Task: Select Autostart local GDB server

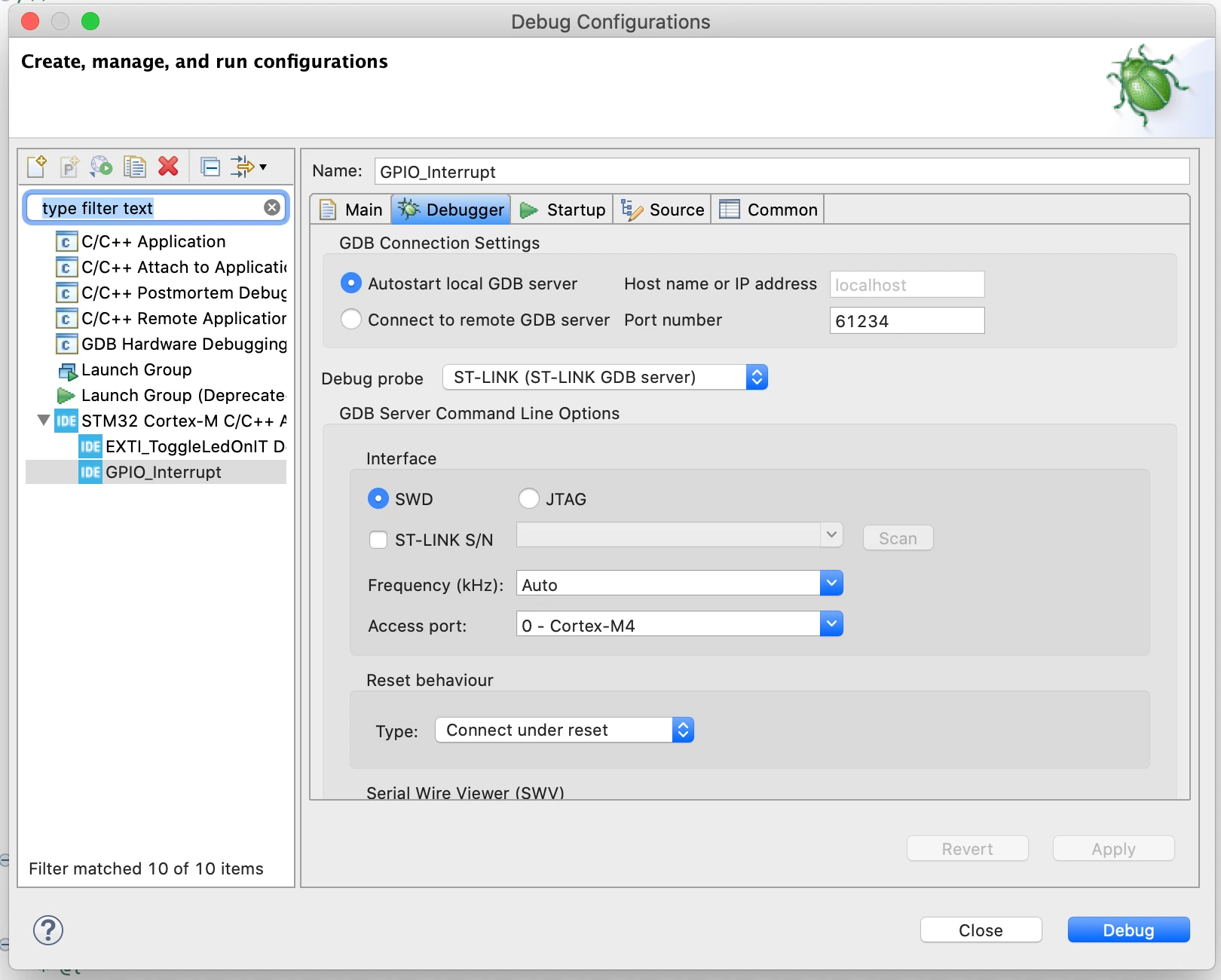Action: point(351,283)
